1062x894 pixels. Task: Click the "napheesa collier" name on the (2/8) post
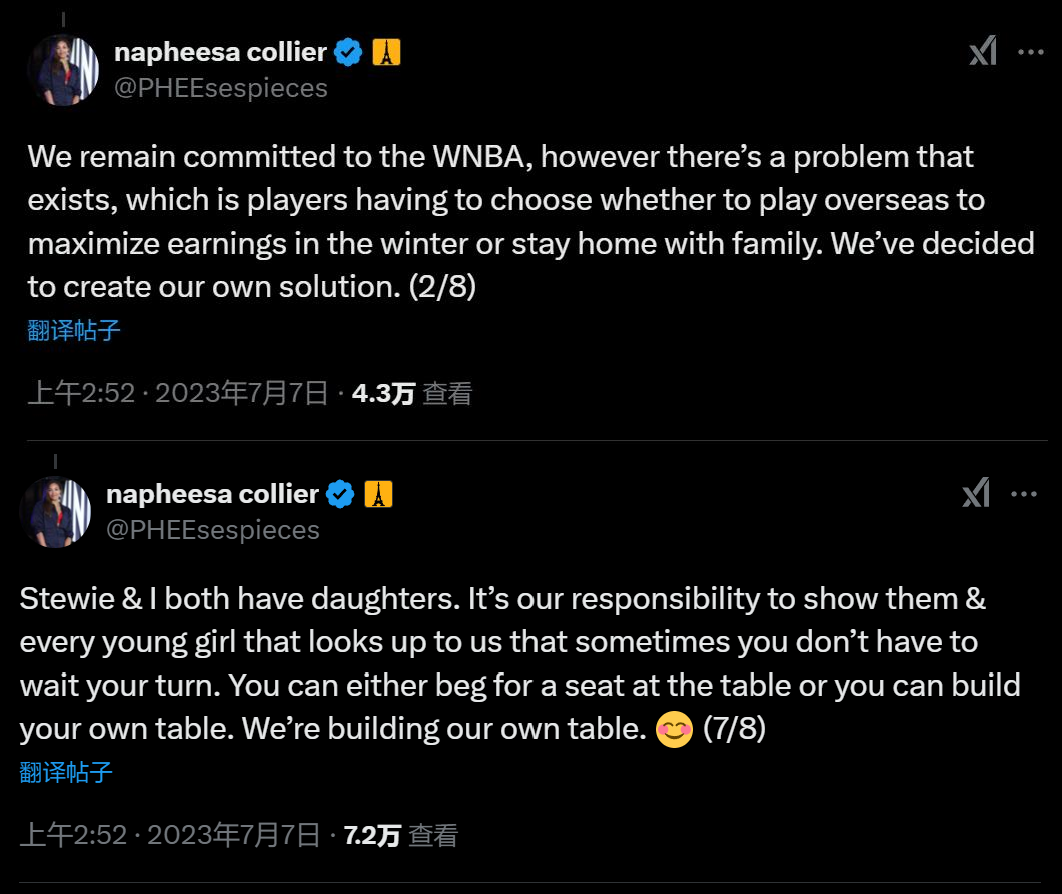pos(221,52)
